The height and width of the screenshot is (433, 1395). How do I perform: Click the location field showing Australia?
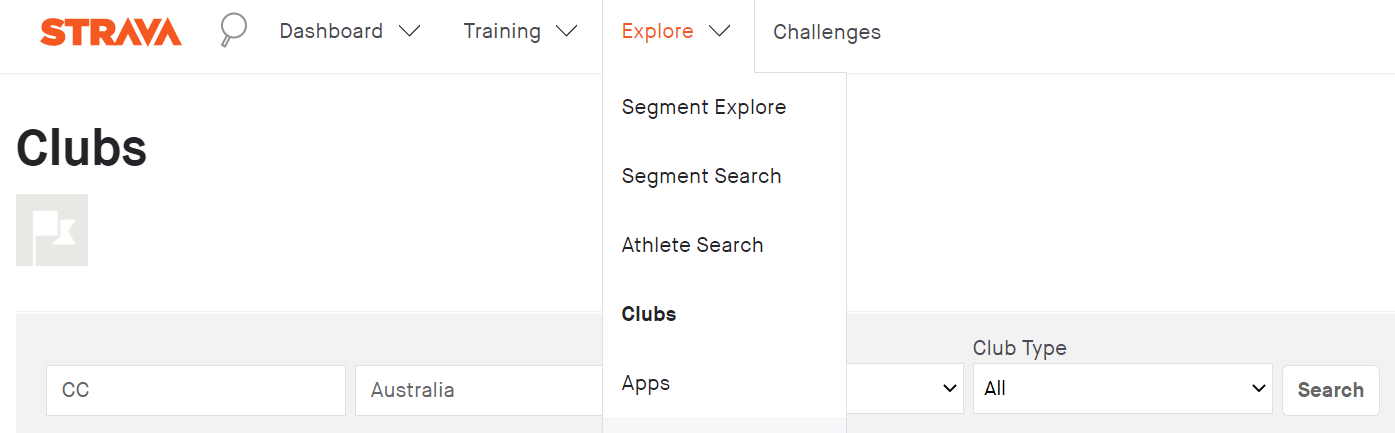pyautogui.click(x=479, y=390)
